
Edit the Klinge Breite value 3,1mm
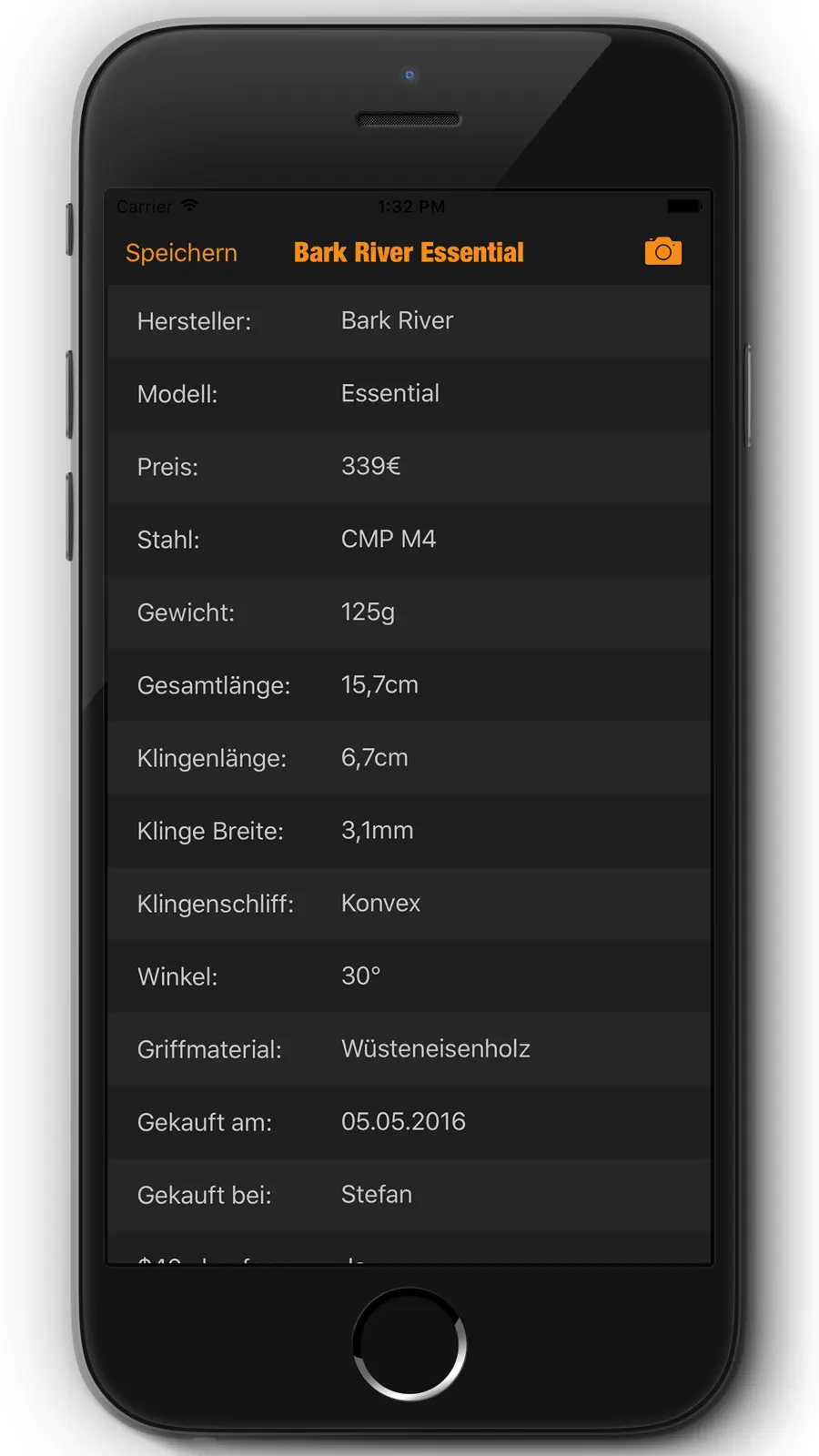tap(377, 830)
